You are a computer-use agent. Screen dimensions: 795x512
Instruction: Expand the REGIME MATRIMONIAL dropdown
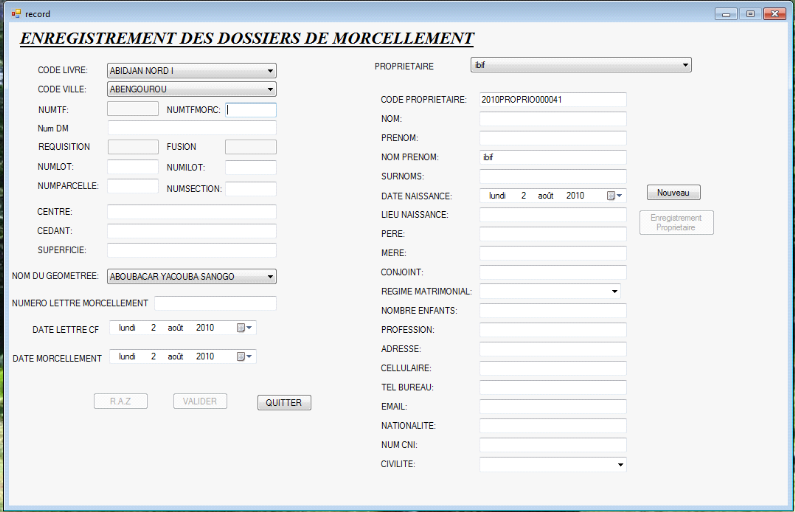coord(615,291)
